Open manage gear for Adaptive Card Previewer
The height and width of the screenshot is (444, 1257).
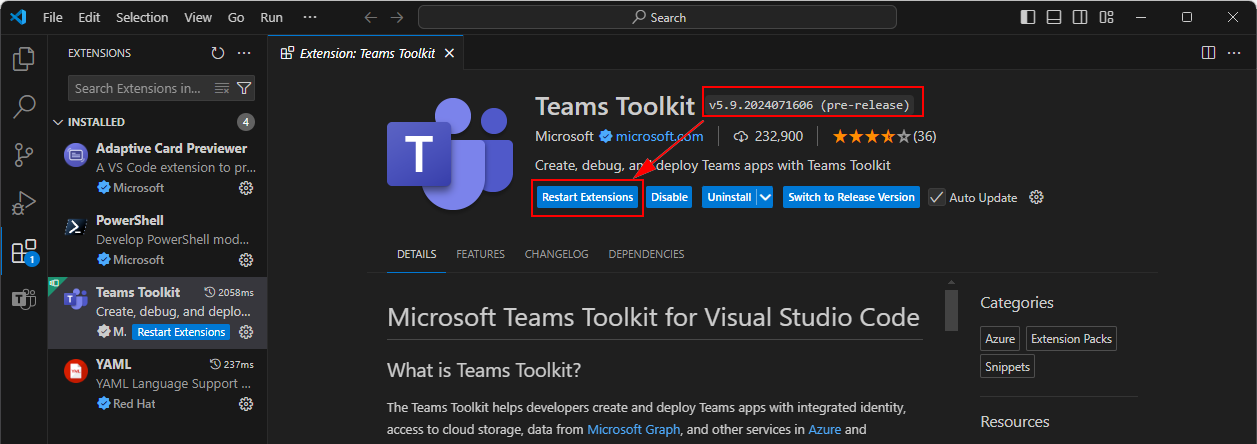pyautogui.click(x=246, y=188)
